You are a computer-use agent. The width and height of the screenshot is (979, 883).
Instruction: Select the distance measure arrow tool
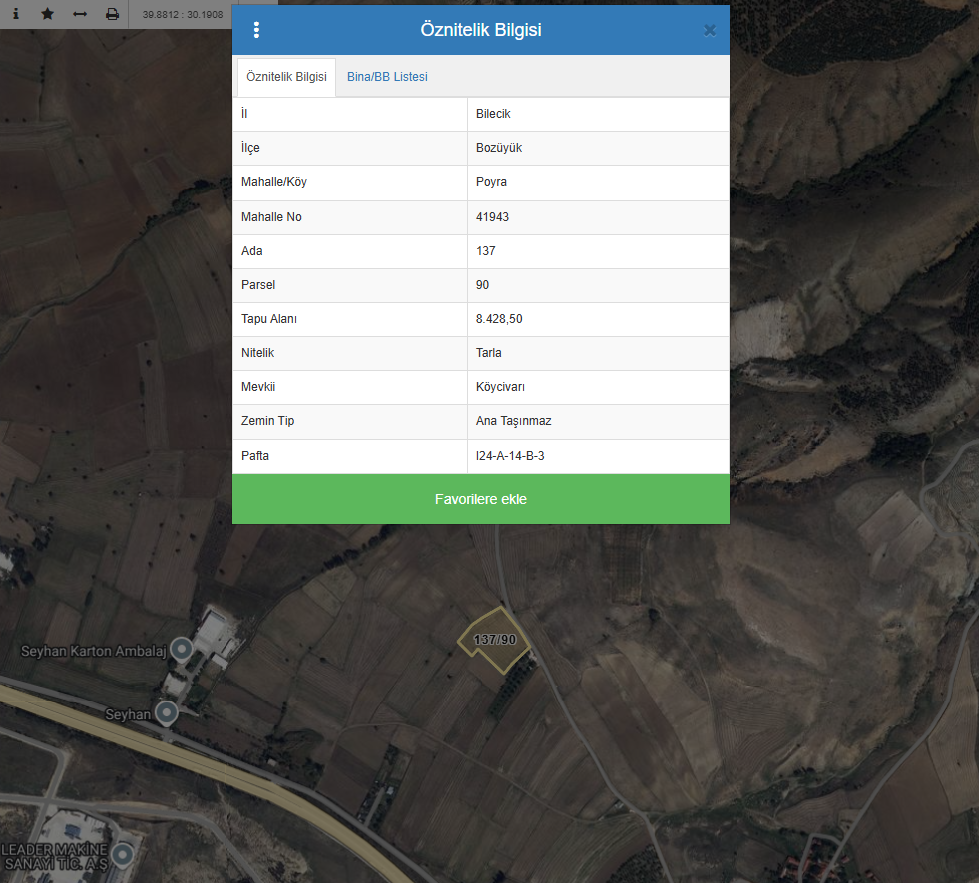[x=80, y=14]
